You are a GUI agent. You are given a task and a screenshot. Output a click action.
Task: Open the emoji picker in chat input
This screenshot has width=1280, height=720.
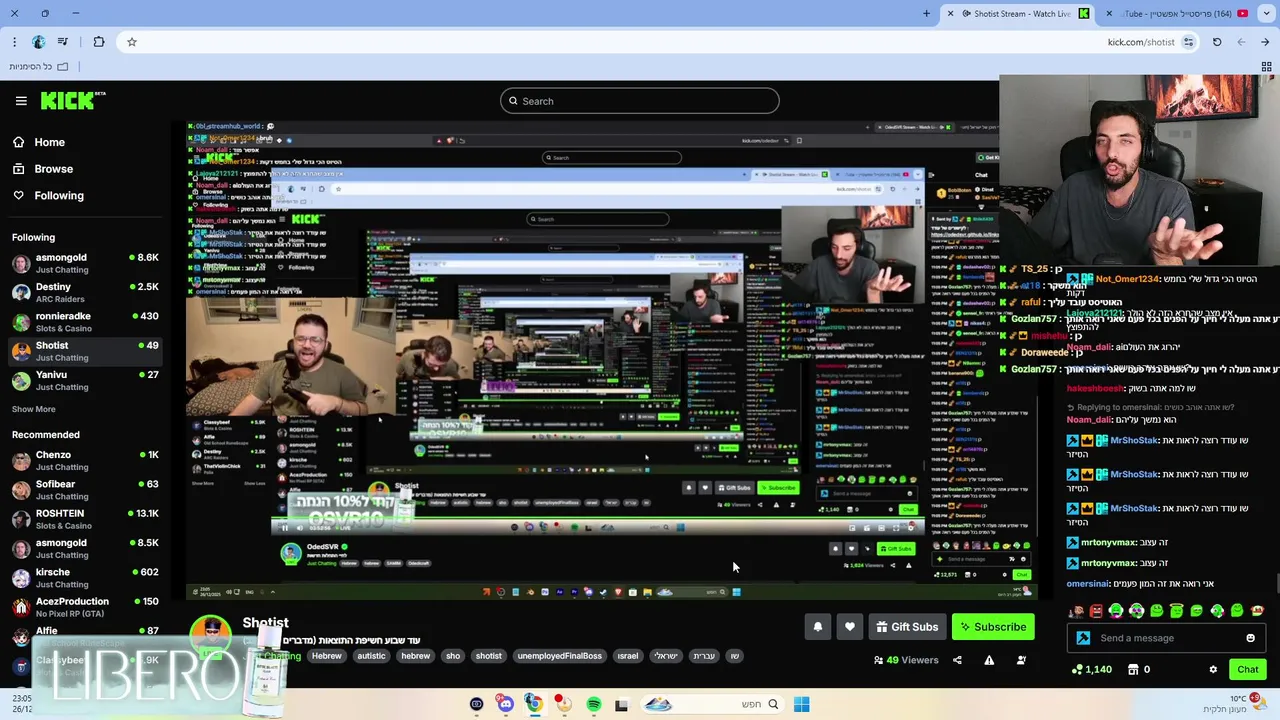click(x=1251, y=638)
